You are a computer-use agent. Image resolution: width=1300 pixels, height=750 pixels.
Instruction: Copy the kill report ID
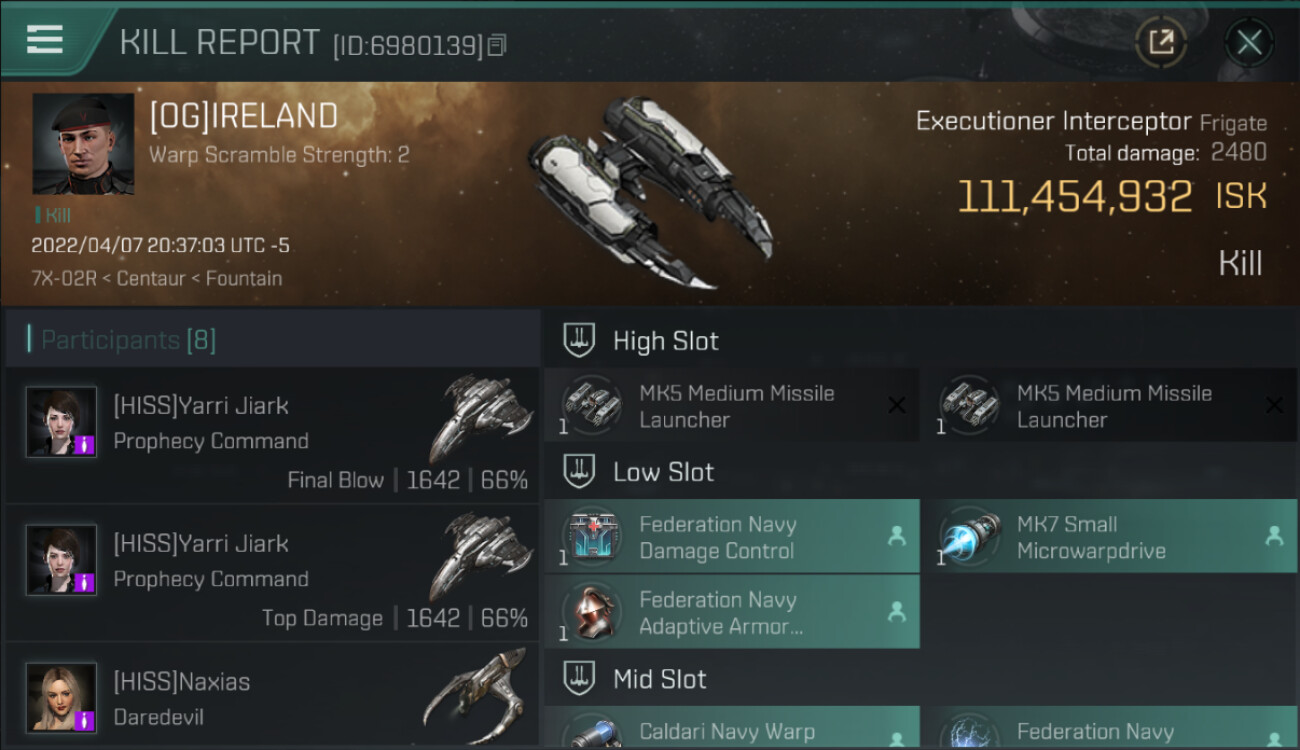pos(497,45)
